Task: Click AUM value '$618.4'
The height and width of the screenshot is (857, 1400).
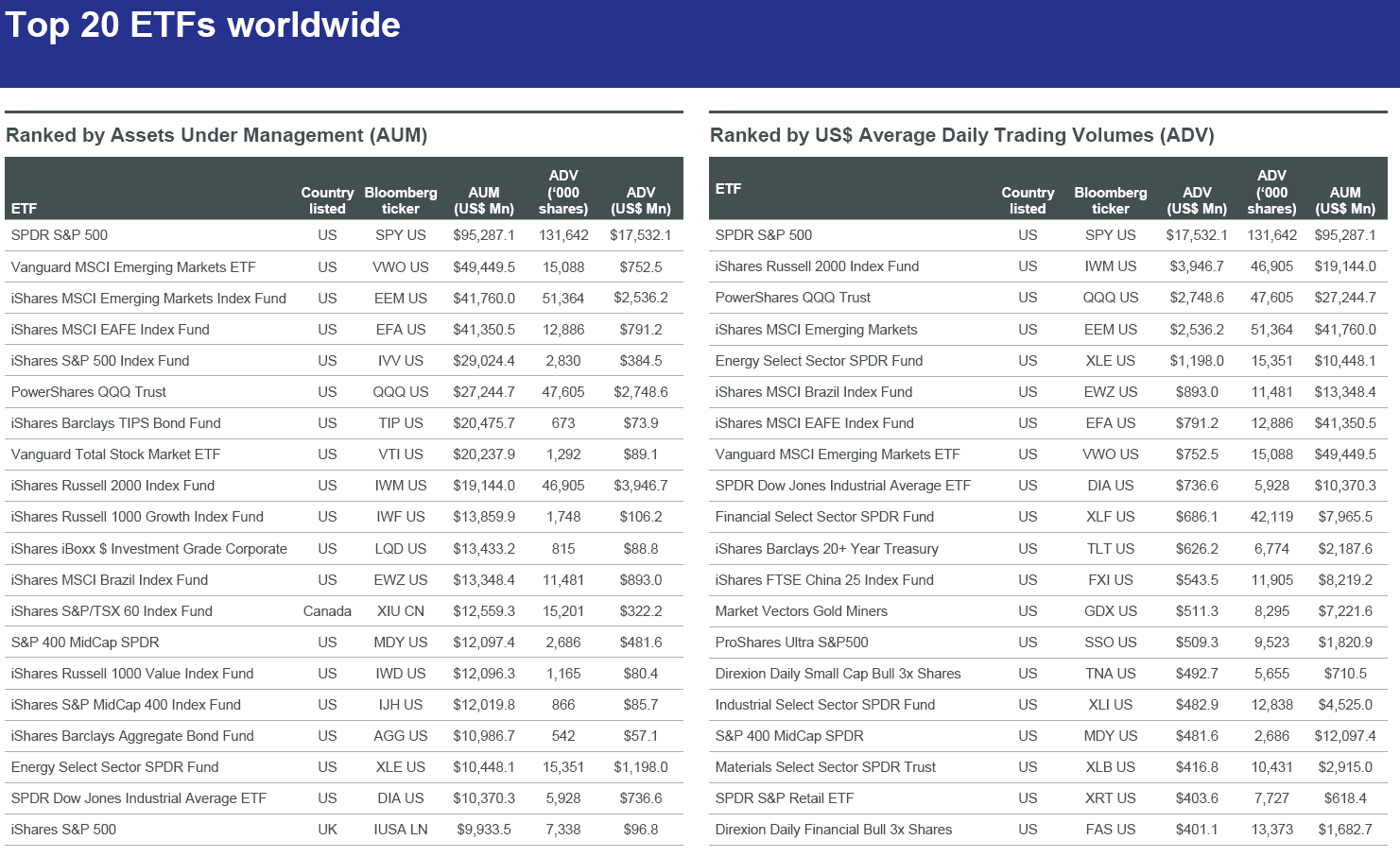Action: 1345,798
